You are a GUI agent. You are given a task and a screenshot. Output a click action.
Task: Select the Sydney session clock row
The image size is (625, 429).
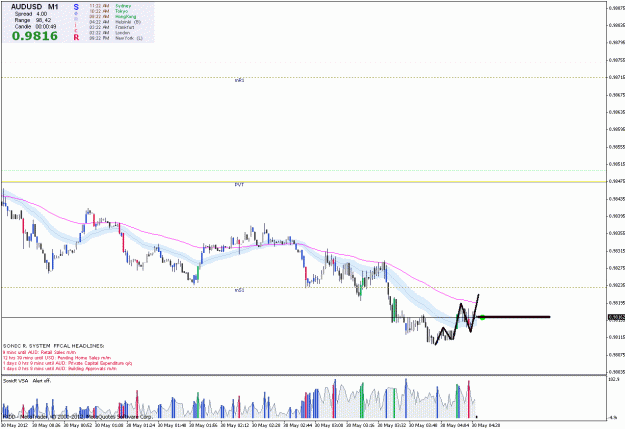point(110,6)
